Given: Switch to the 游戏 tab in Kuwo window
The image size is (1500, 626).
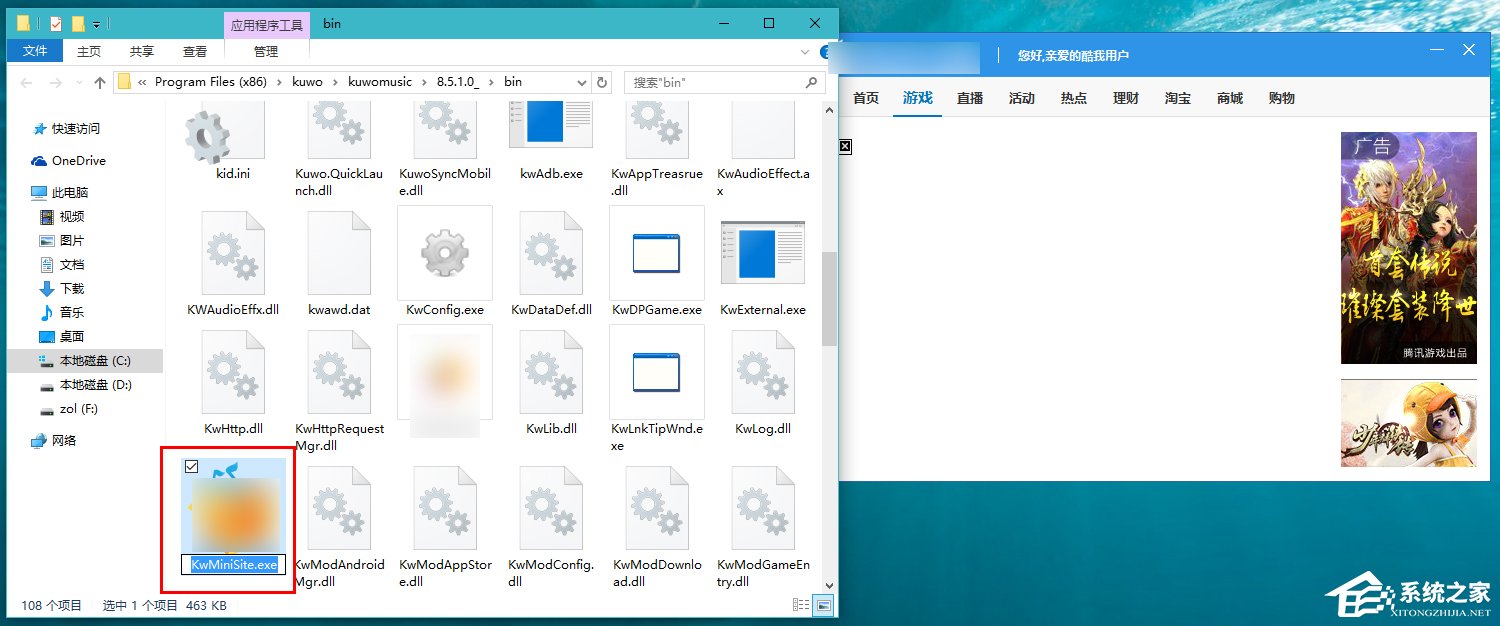Looking at the screenshot, I should (x=917, y=98).
